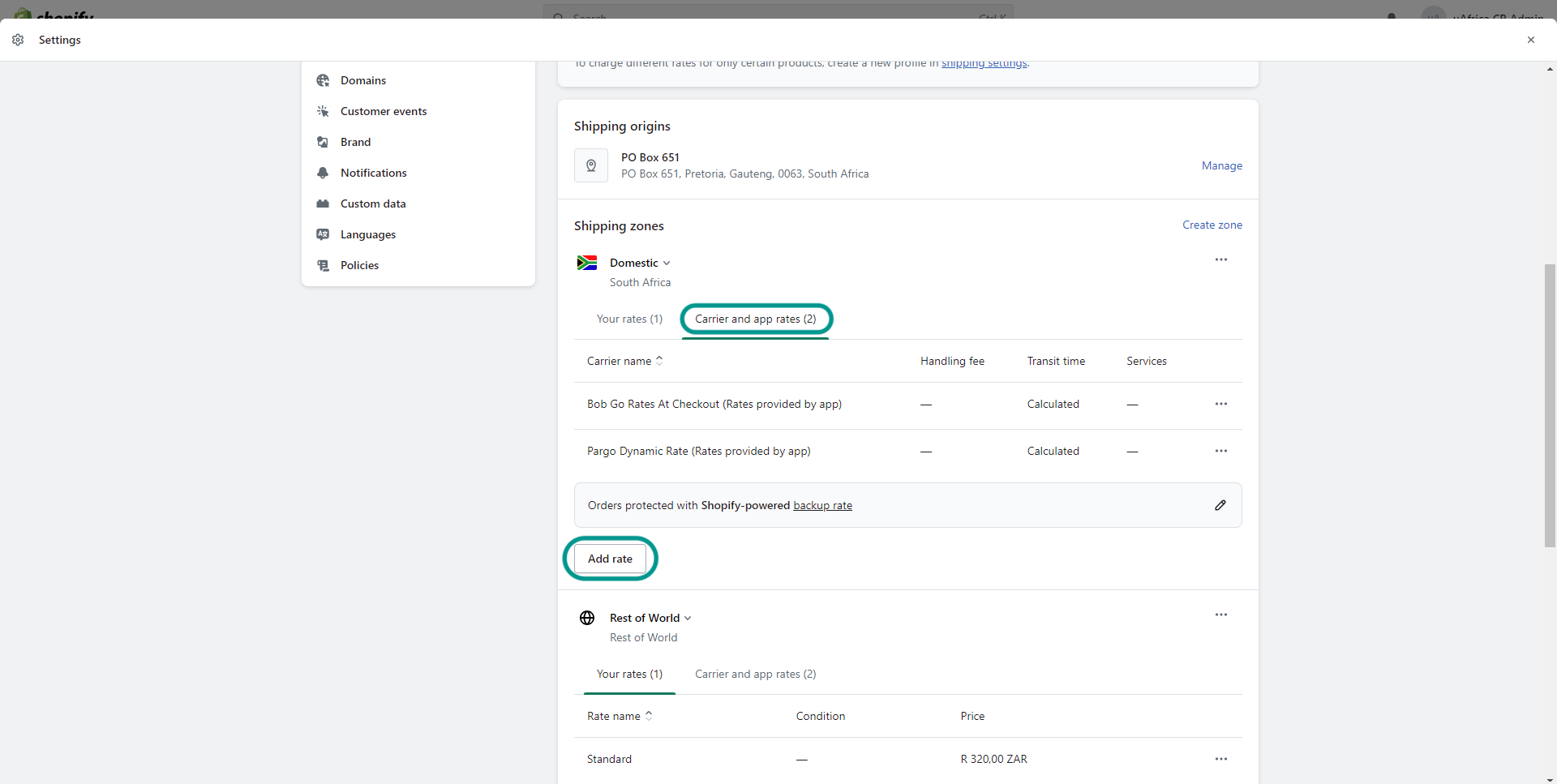Click the R 320,00 ZAR price
This screenshot has height=784, width=1557.
[993, 759]
